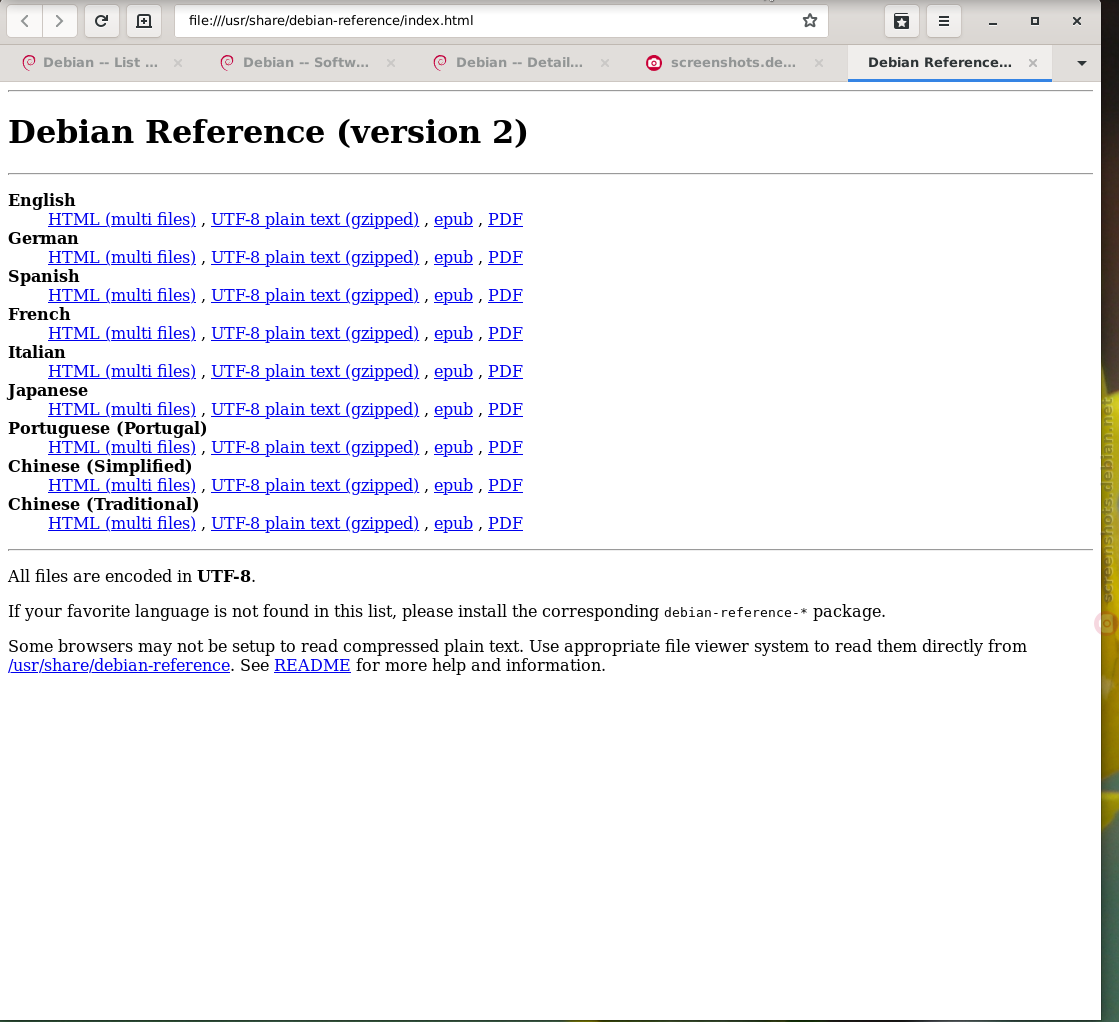The width and height of the screenshot is (1119, 1022).
Task: Open the README link
Action: coord(312,665)
